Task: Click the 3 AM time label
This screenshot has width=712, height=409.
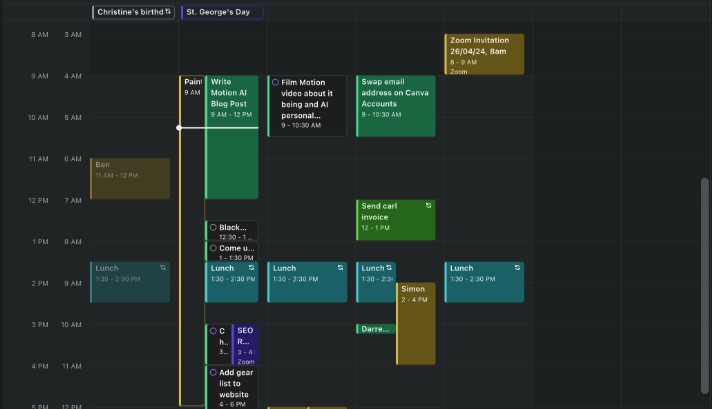Action: [73, 34]
